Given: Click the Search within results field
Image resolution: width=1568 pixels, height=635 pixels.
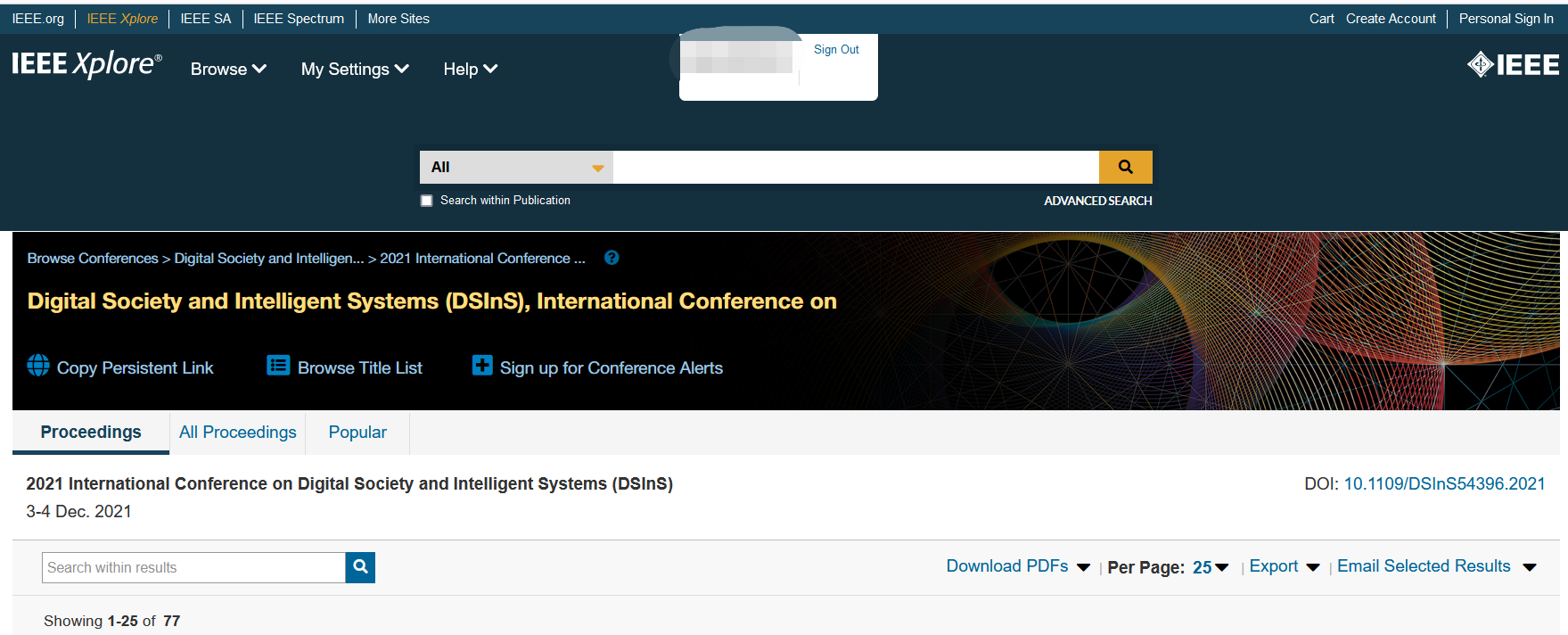Looking at the screenshot, I should [193, 567].
